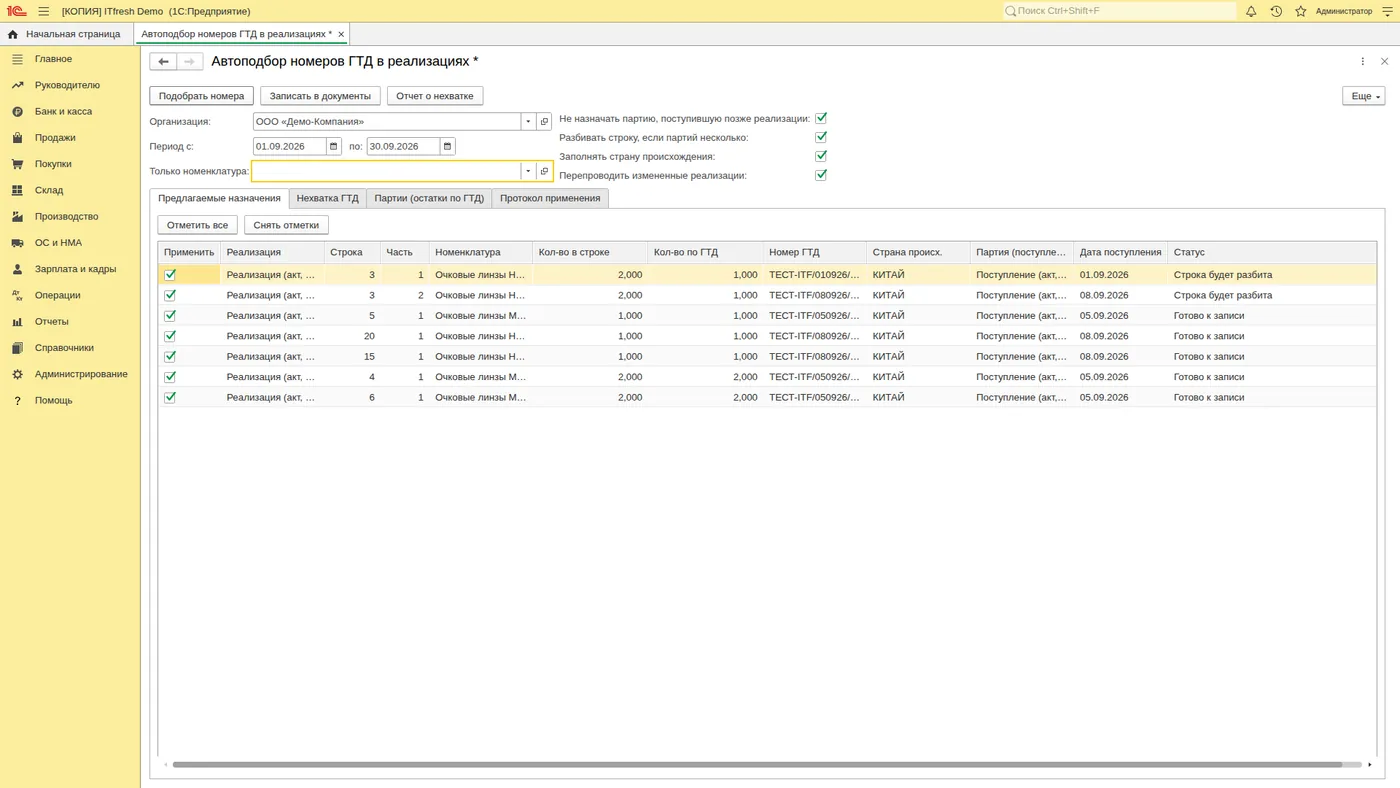Toggle 'Заполнять страну происхождения' checkbox

pyautogui.click(x=821, y=156)
